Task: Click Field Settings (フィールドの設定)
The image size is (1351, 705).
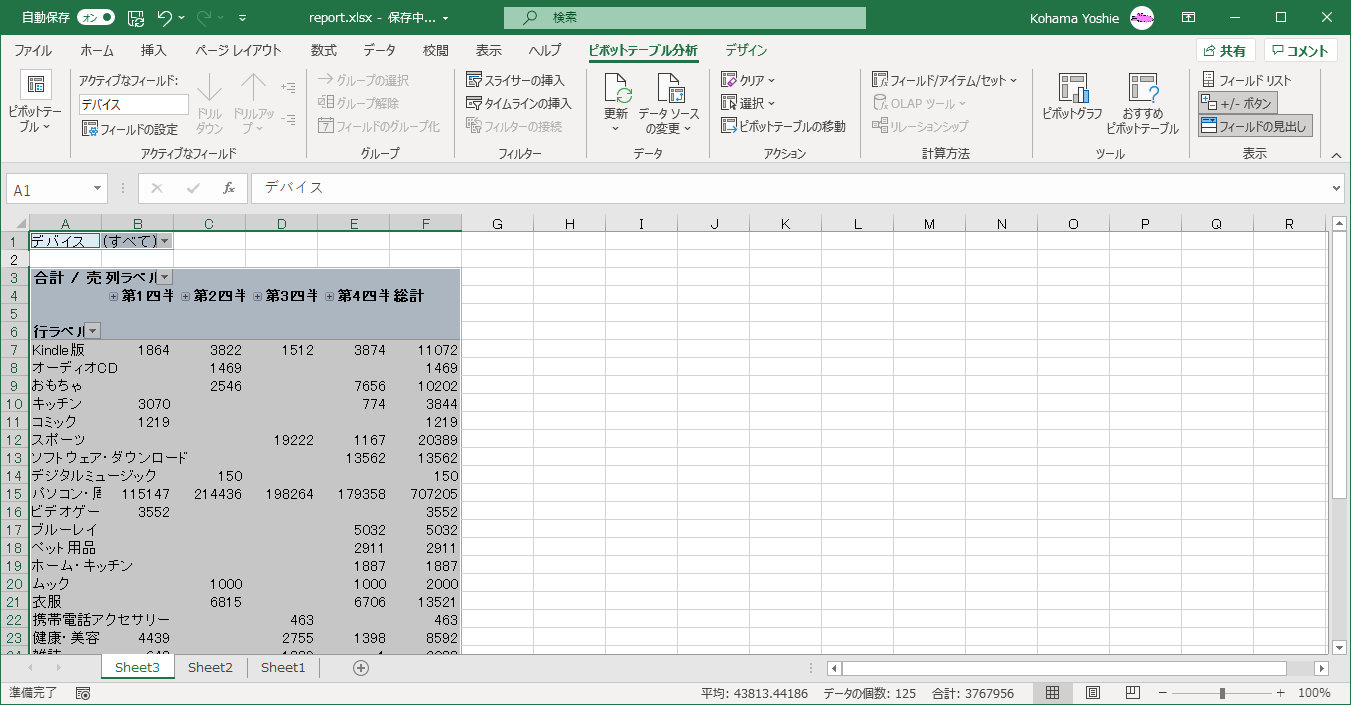Action: [129, 129]
